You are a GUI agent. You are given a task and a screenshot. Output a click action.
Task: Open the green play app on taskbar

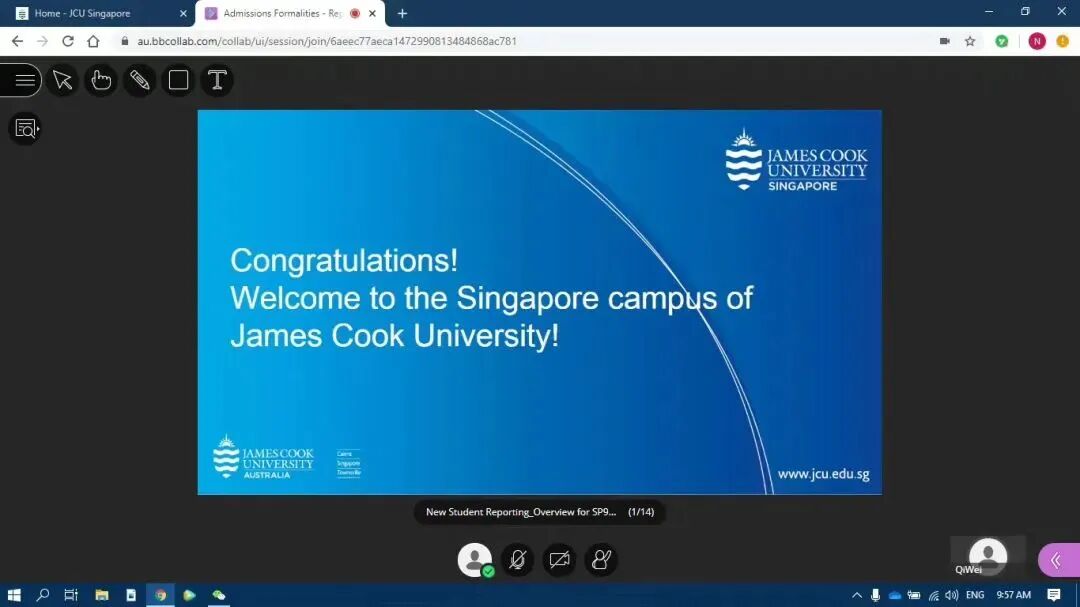[x=189, y=595]
